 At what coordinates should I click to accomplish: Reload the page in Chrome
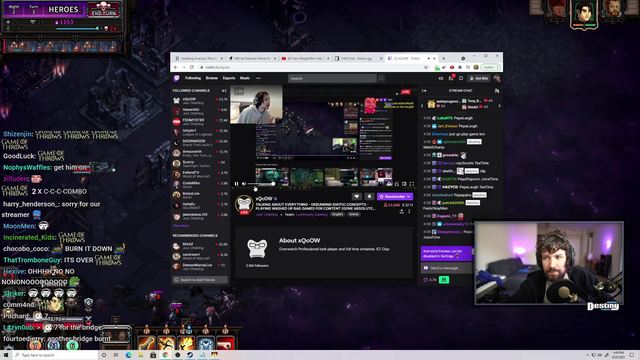tap(192, 67)
